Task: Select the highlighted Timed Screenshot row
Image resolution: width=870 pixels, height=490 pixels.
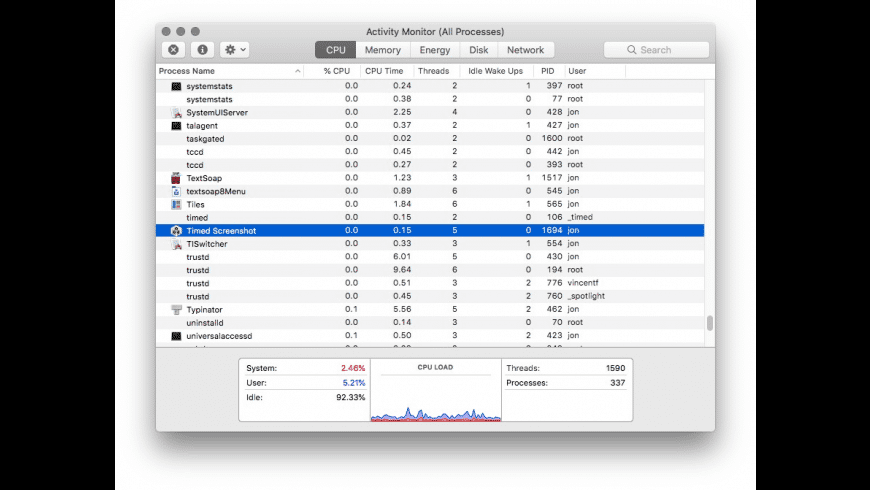Action: 430,230
